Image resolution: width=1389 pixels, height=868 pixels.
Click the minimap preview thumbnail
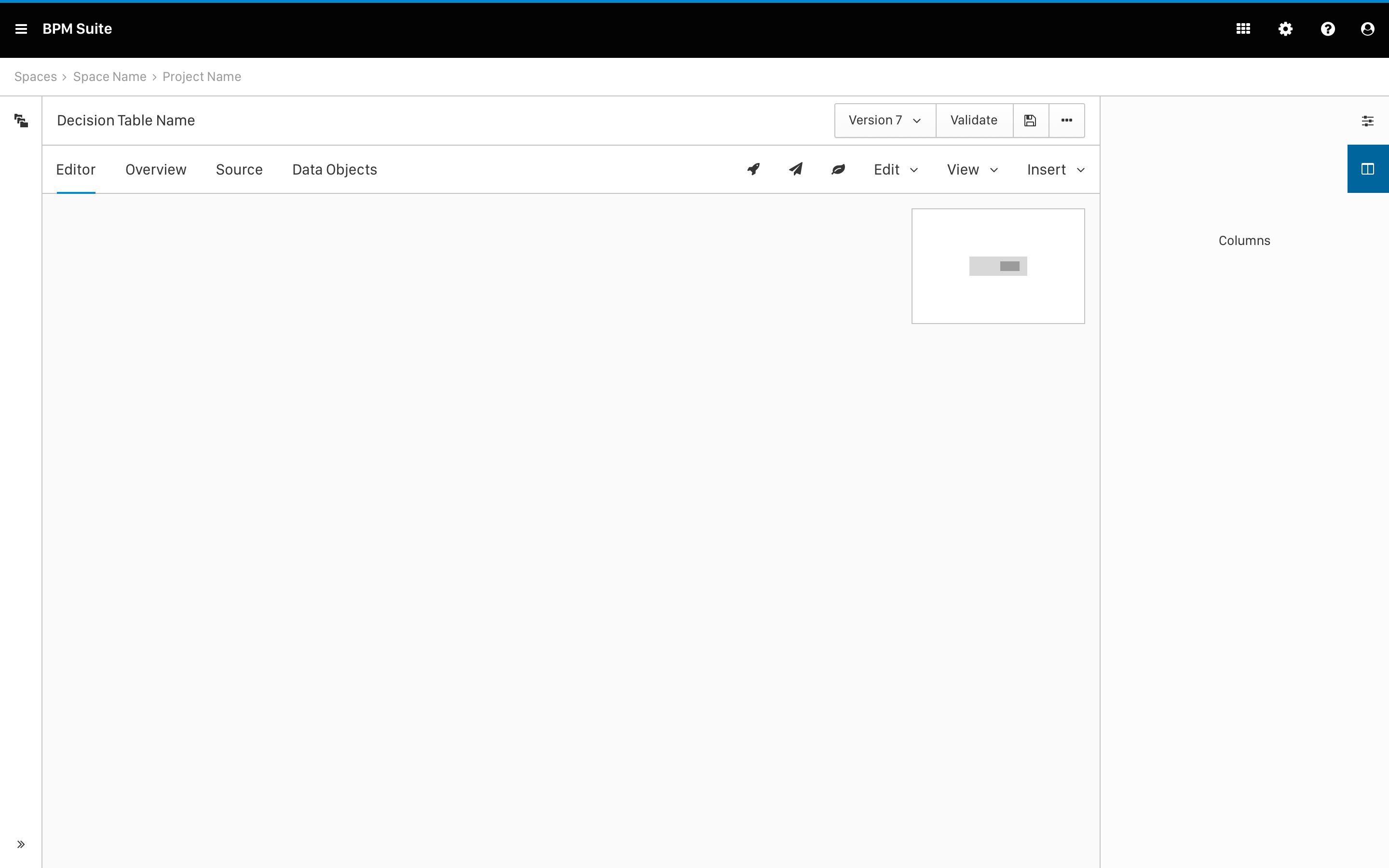pos(997,266)
